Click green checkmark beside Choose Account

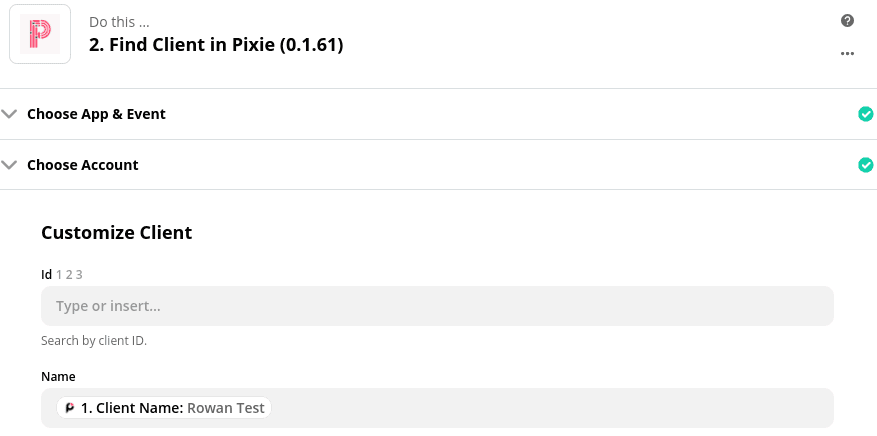[866, 165]
